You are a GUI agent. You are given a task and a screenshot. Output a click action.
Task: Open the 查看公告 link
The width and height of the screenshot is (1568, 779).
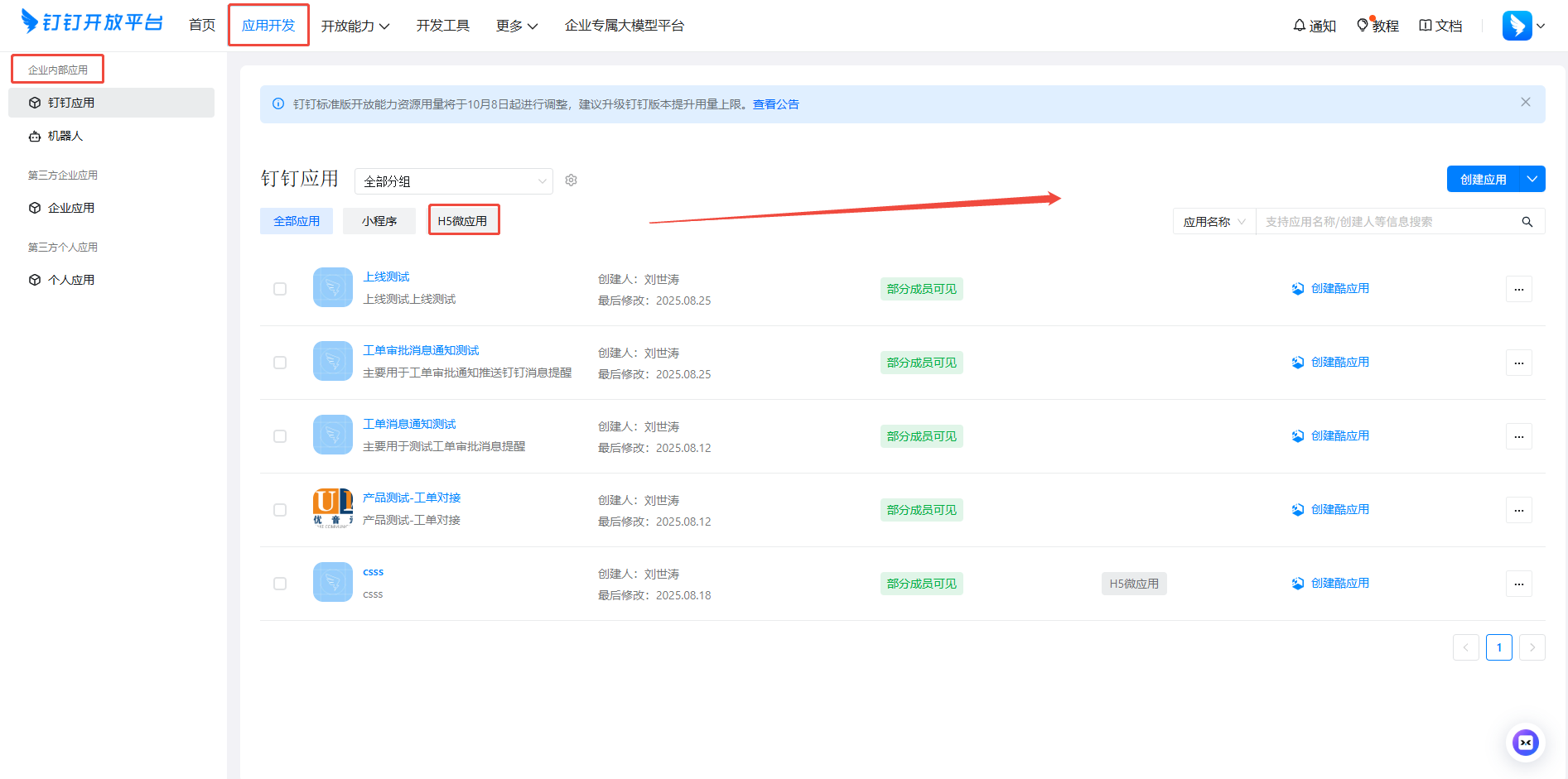point(775,104)
